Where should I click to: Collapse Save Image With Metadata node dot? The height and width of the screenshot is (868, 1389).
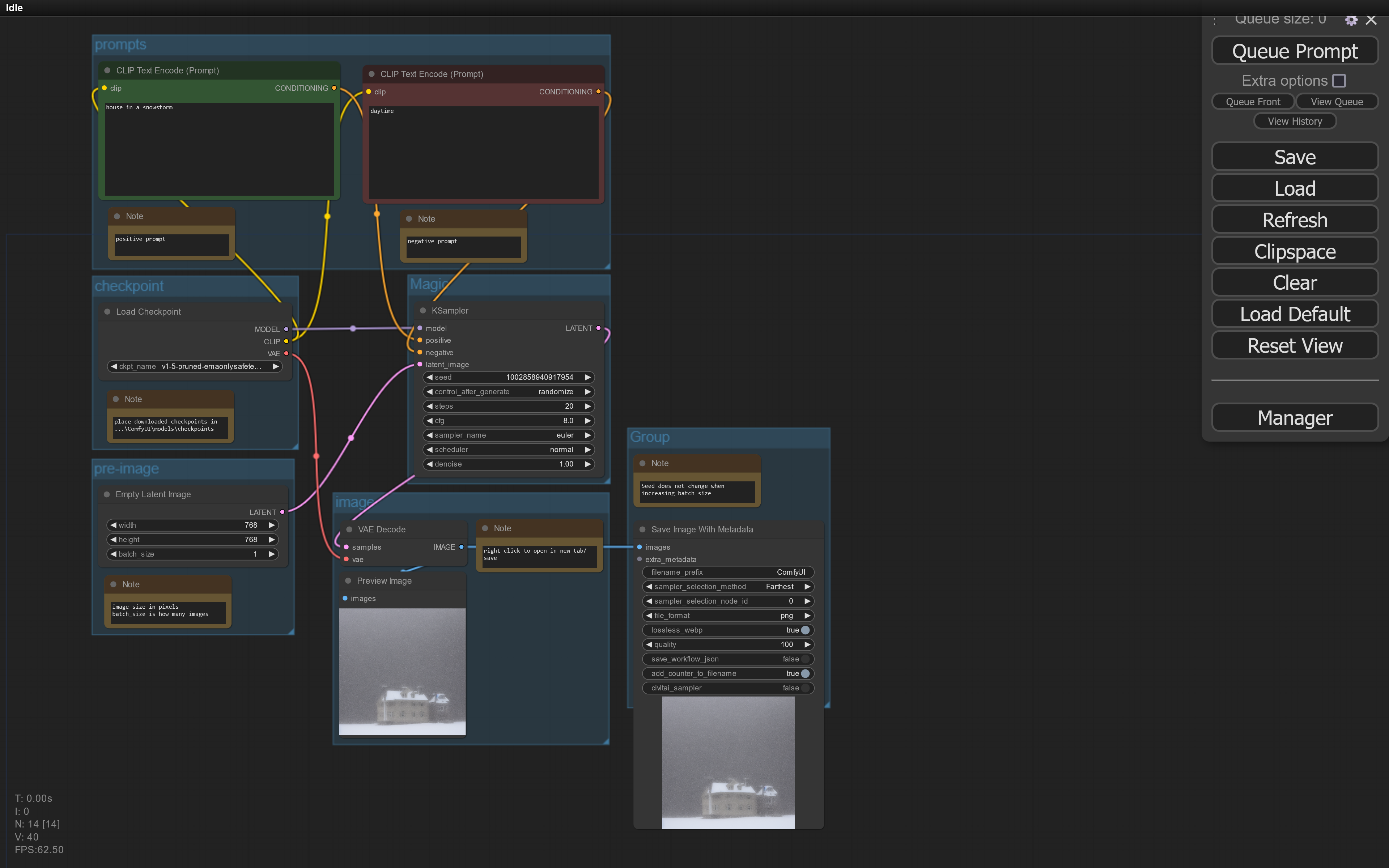tap(642, 529)
